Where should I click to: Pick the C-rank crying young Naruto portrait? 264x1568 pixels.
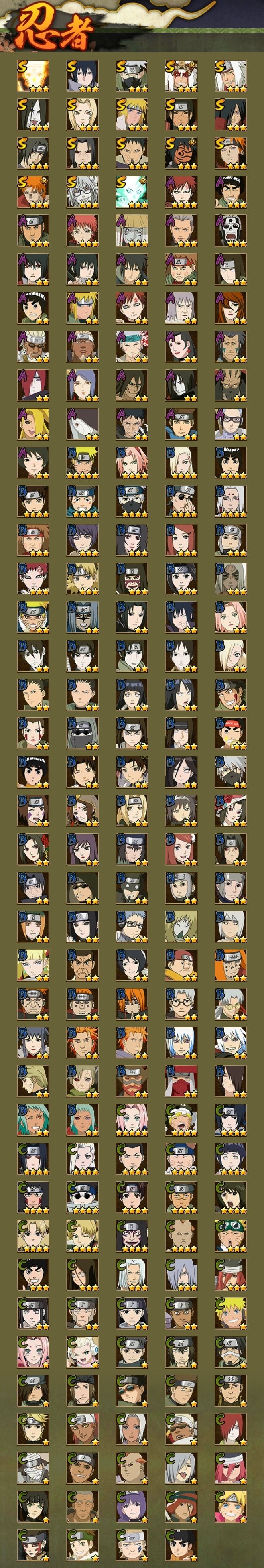[x=181, y=1120]
